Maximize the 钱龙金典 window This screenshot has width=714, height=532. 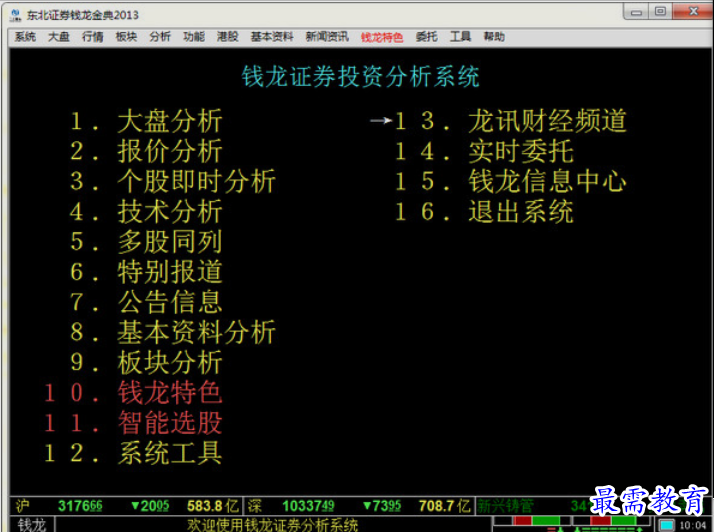[660, 12]
